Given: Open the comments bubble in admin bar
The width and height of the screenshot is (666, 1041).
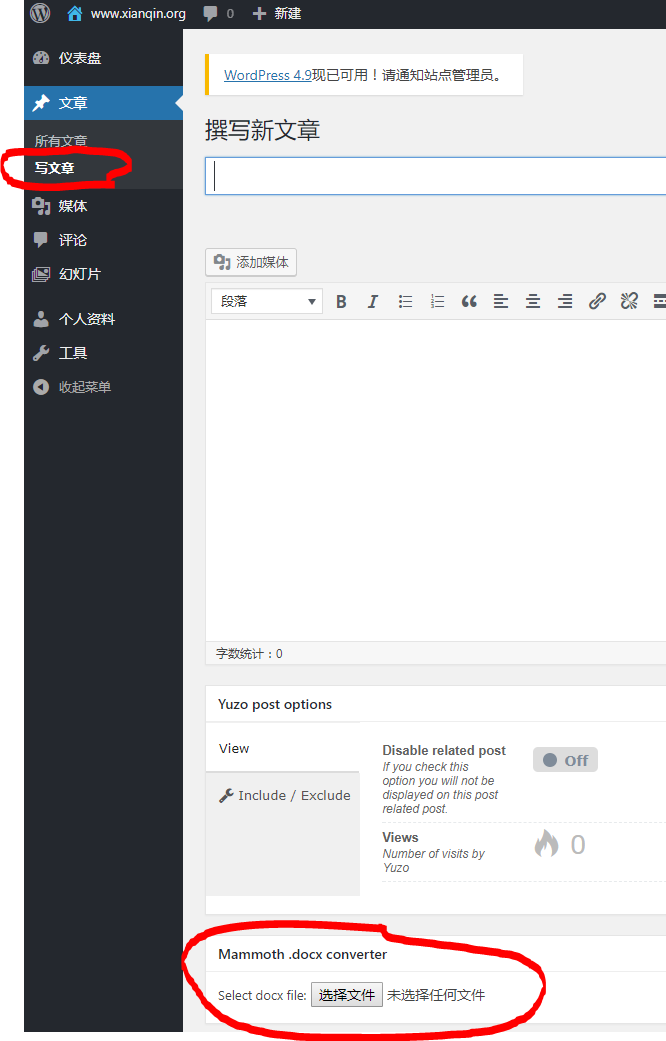Looking at the screenshot, I should (218, 13).
